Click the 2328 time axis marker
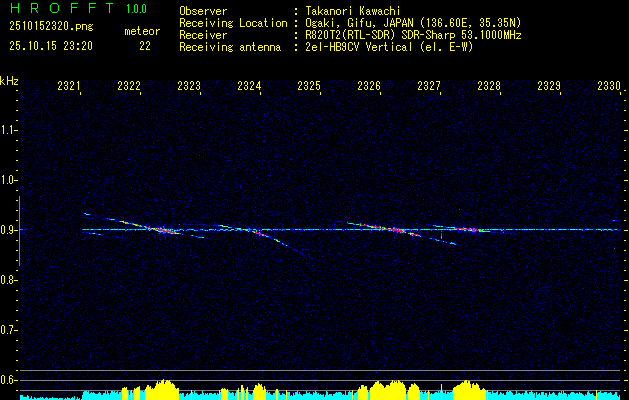Image resolution: width=629 pixels, height=400 pixels. coord(489,85)
